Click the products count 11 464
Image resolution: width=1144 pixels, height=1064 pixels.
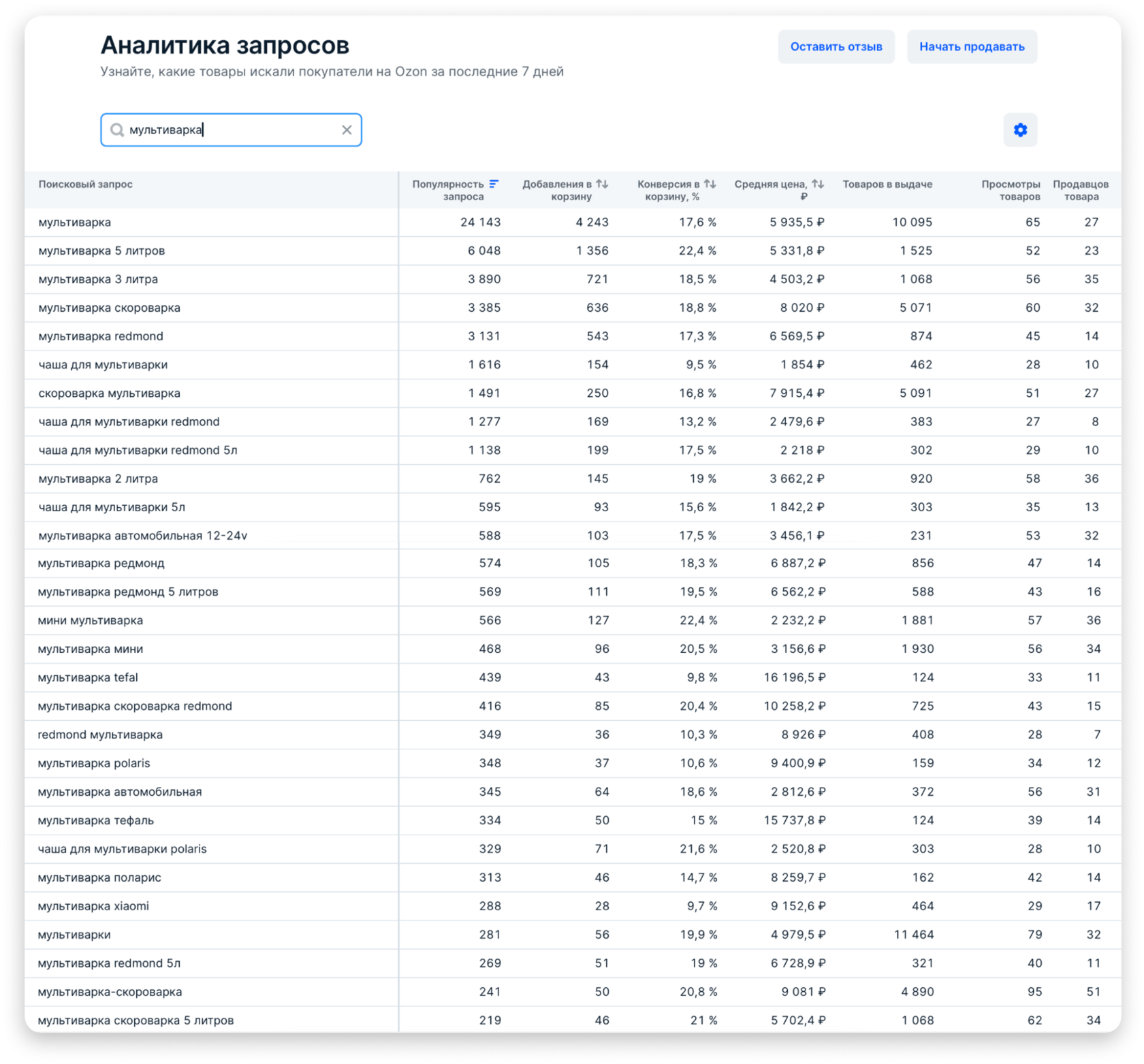pyautogui.click(x=914, y=935)
